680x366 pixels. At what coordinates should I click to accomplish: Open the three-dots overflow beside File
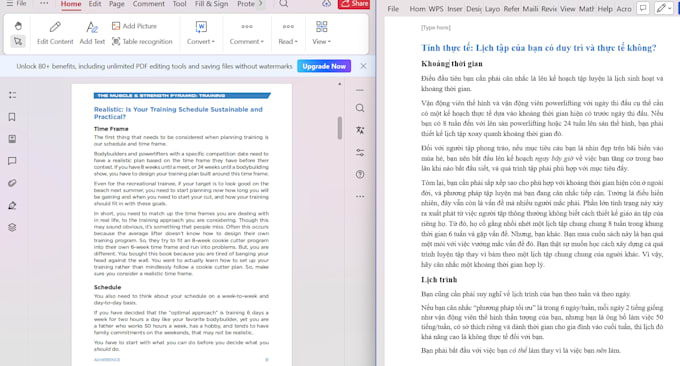[x=44, y=3]
